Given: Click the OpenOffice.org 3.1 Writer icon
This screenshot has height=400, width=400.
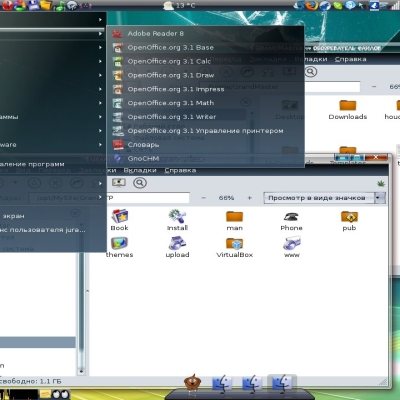Looking at the screenshot, I should click(x=117, y=117).
